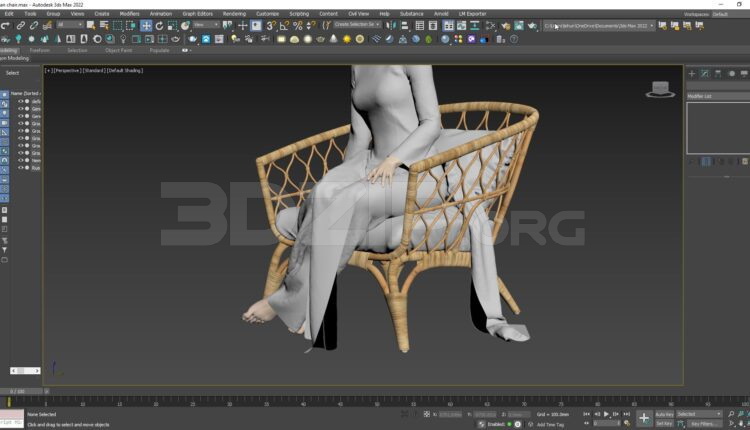Screen dimensions: 750x430
Task: Open the Edit menu
Action: tap(9, 14)
